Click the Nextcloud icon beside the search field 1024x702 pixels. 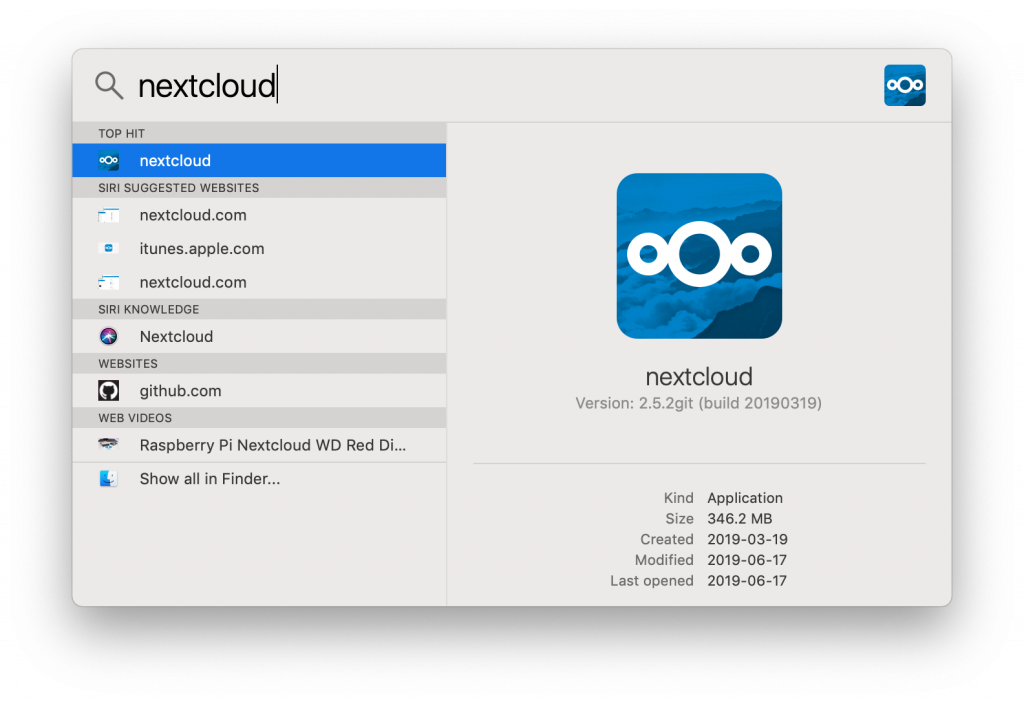point(904,85)
